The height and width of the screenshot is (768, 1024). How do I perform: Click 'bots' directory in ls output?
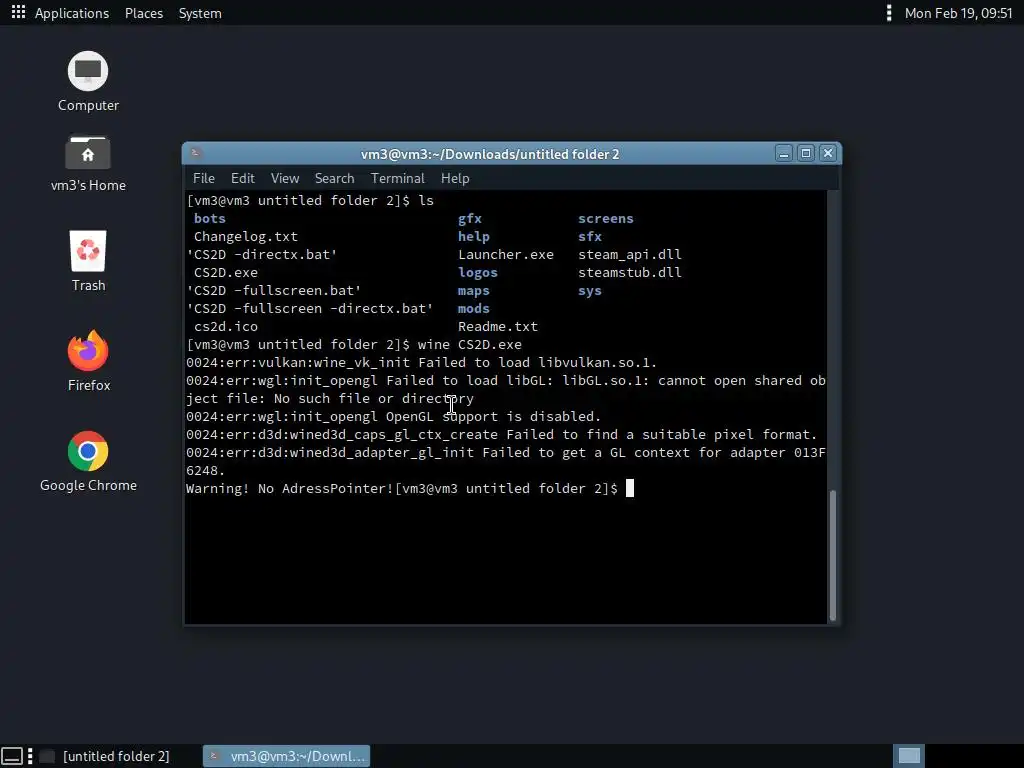[210, 219]
